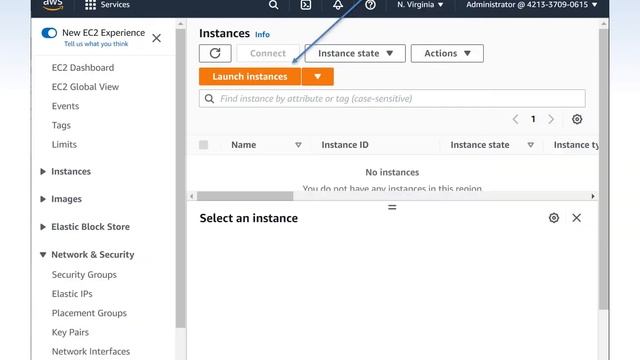Open the Services grid menu

90,5
